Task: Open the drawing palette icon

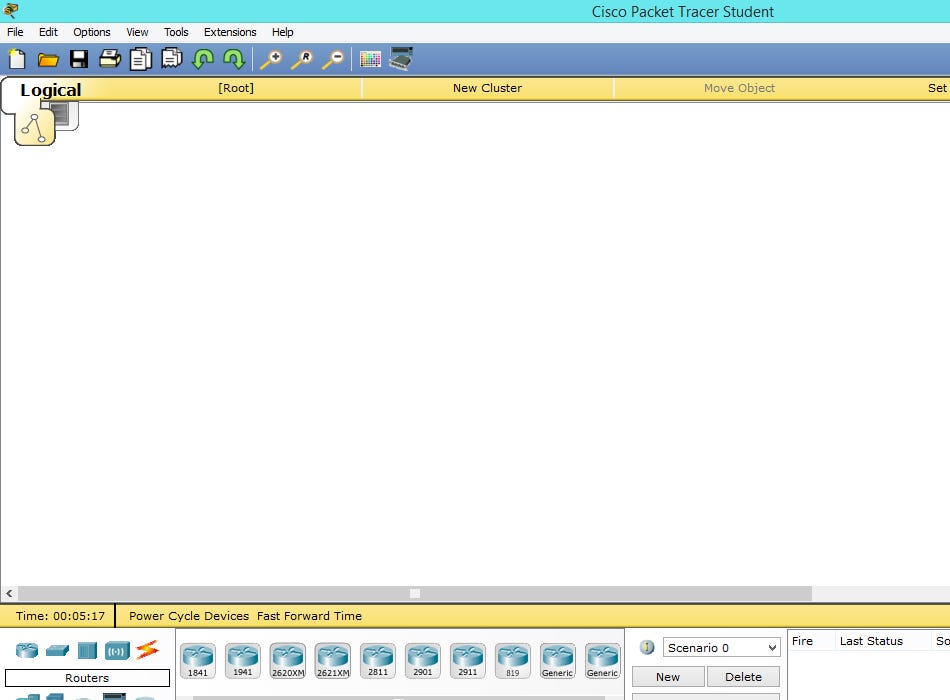Action: coord(370,59)
